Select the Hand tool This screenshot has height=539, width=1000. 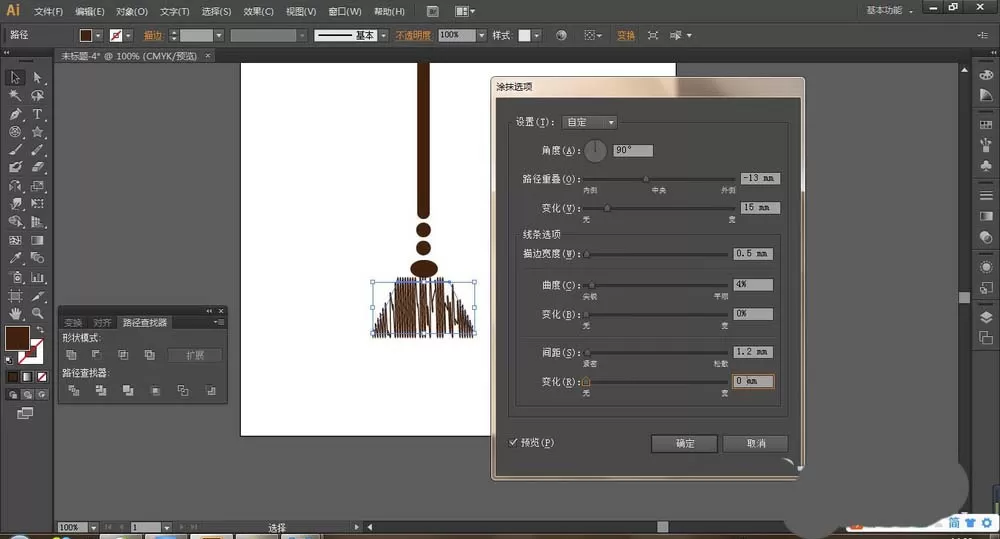tap(15, 313)
